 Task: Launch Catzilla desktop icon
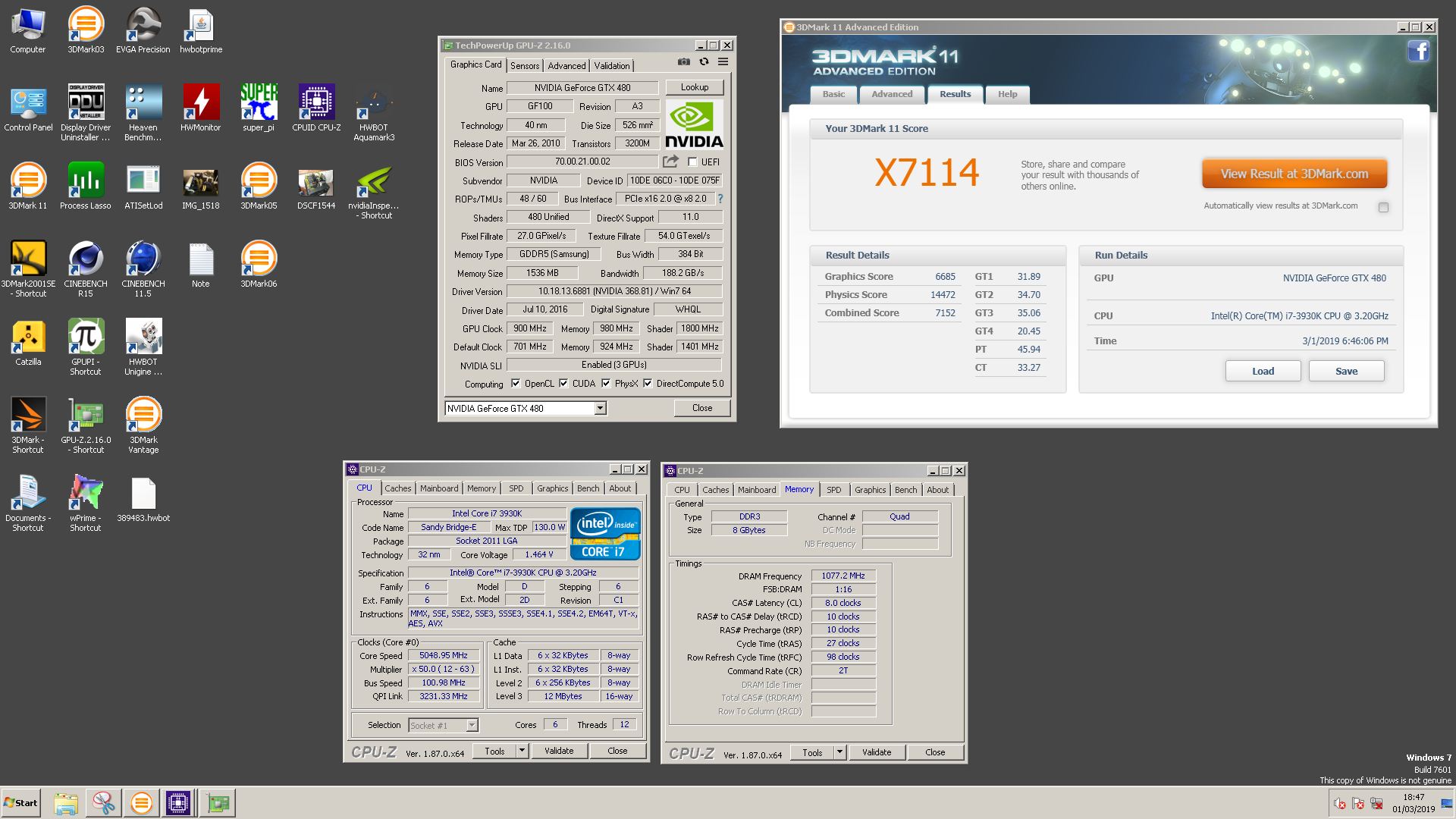[28, 342]
